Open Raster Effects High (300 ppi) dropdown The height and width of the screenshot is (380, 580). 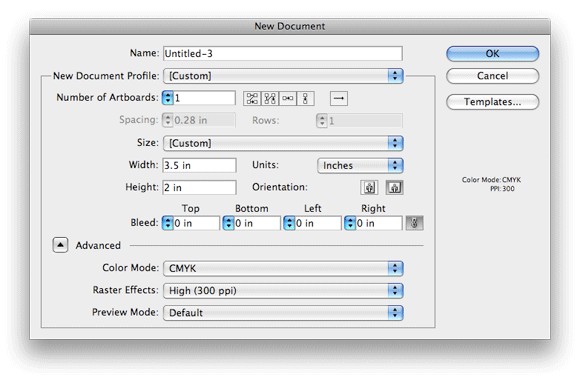click(x=283, y=290)
